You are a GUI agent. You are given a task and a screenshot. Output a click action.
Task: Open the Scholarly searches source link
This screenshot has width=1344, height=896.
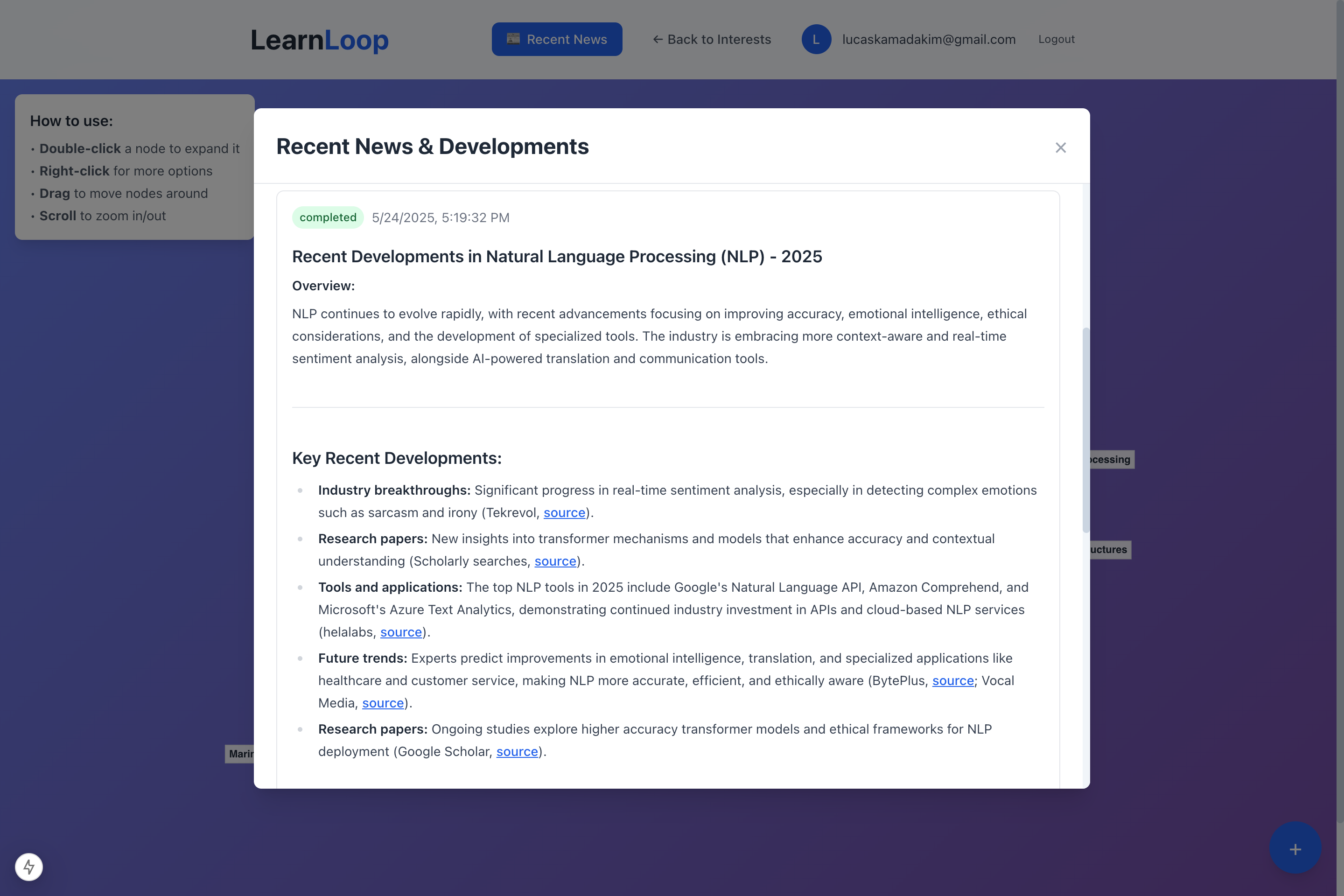point(555,561)
